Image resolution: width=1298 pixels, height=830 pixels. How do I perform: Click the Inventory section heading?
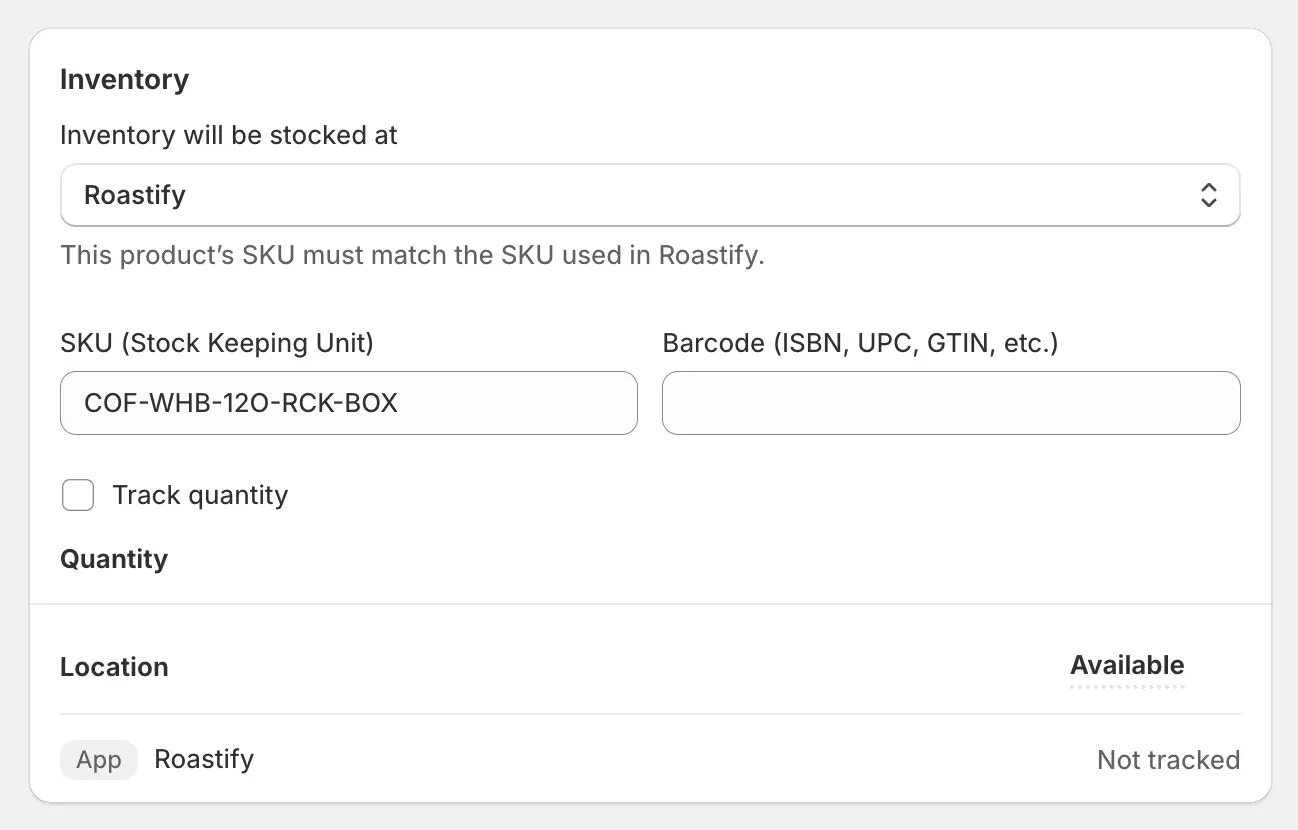point(124,79)
